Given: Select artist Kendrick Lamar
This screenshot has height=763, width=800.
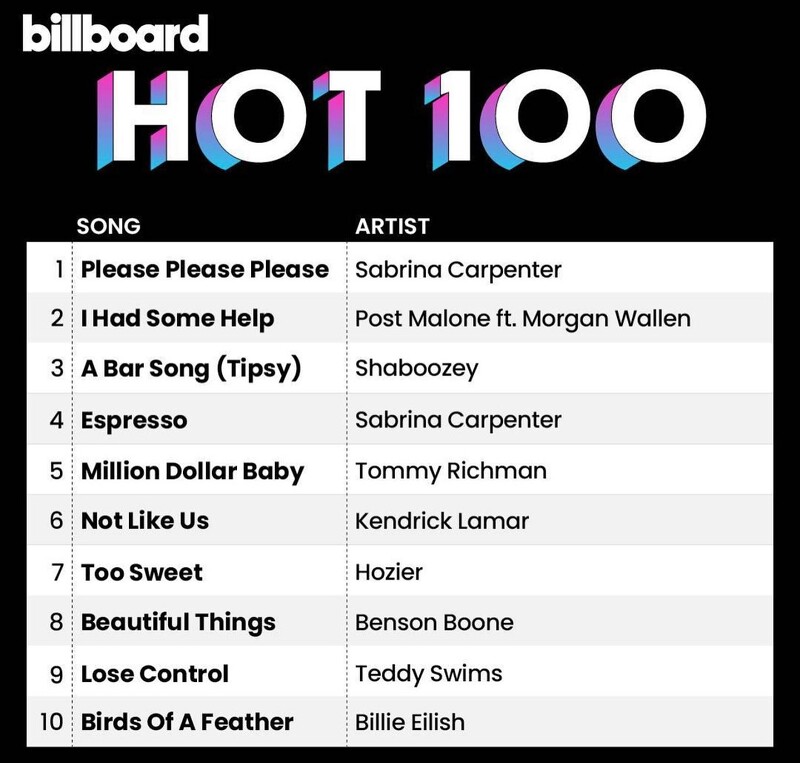Looking at the screenshot, I should (x=442, y=521).
